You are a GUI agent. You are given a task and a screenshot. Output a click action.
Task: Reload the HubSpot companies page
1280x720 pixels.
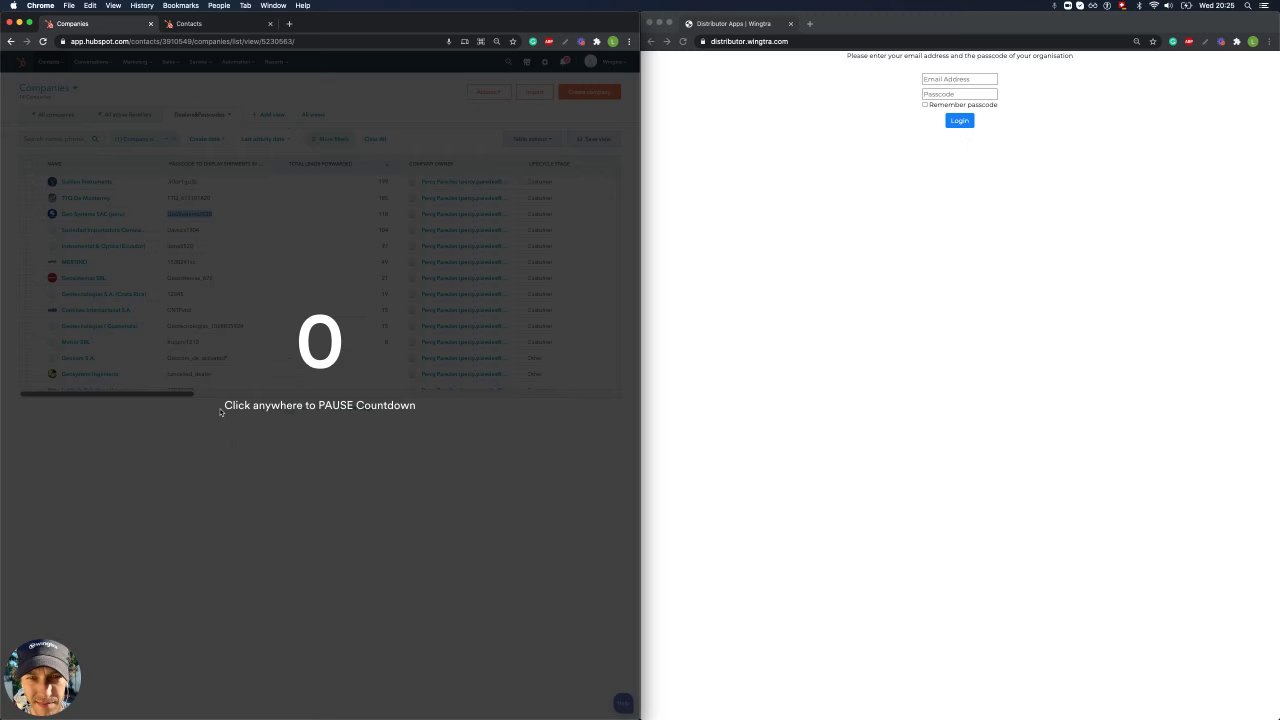click(x=42, y=41)
